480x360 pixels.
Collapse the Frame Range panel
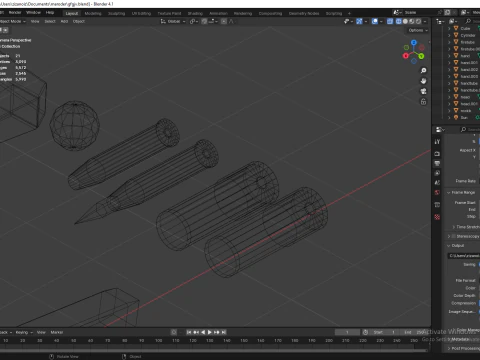[x=449, y=193]
